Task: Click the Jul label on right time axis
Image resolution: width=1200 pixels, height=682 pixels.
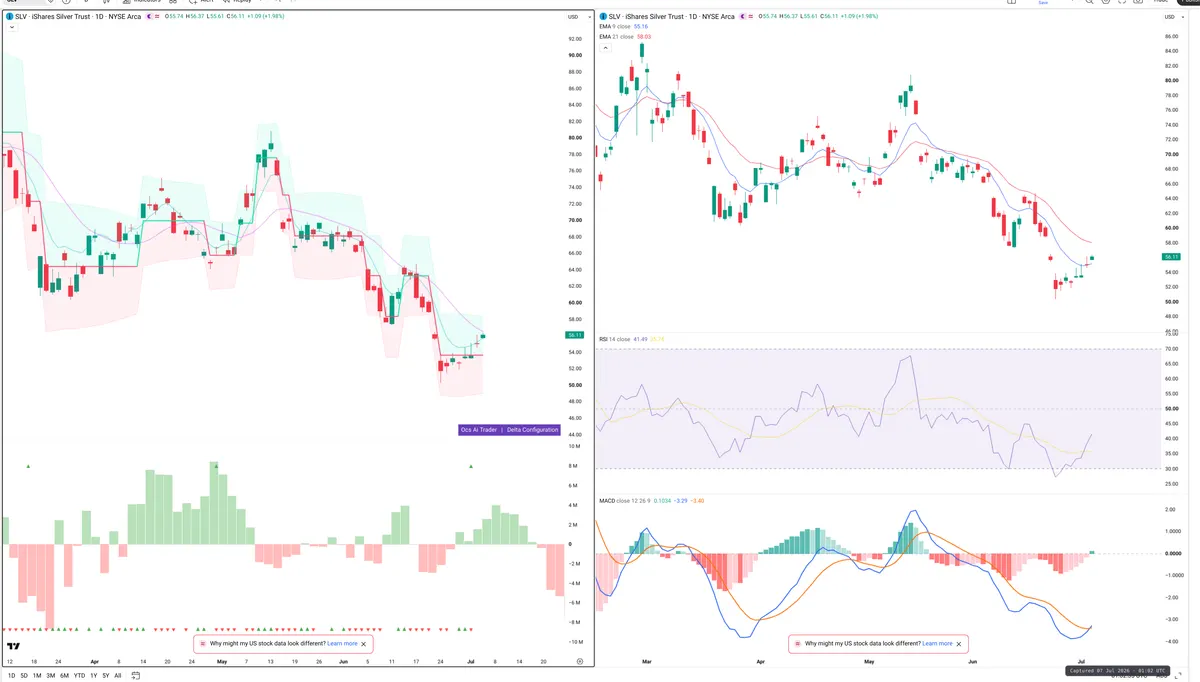Action: [x=1081, y=662]
